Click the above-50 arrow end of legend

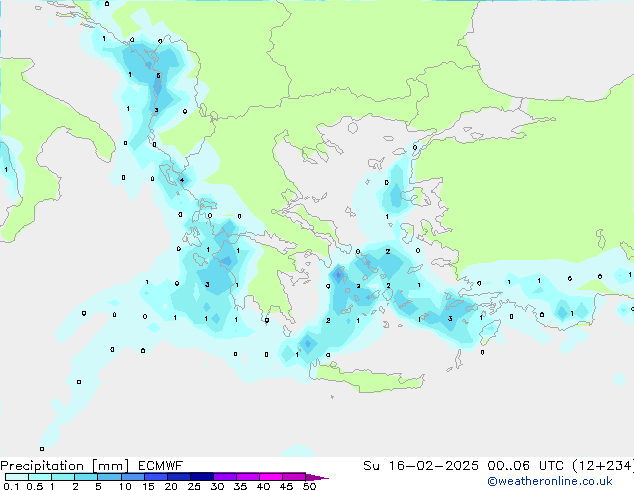coord(317,477)
